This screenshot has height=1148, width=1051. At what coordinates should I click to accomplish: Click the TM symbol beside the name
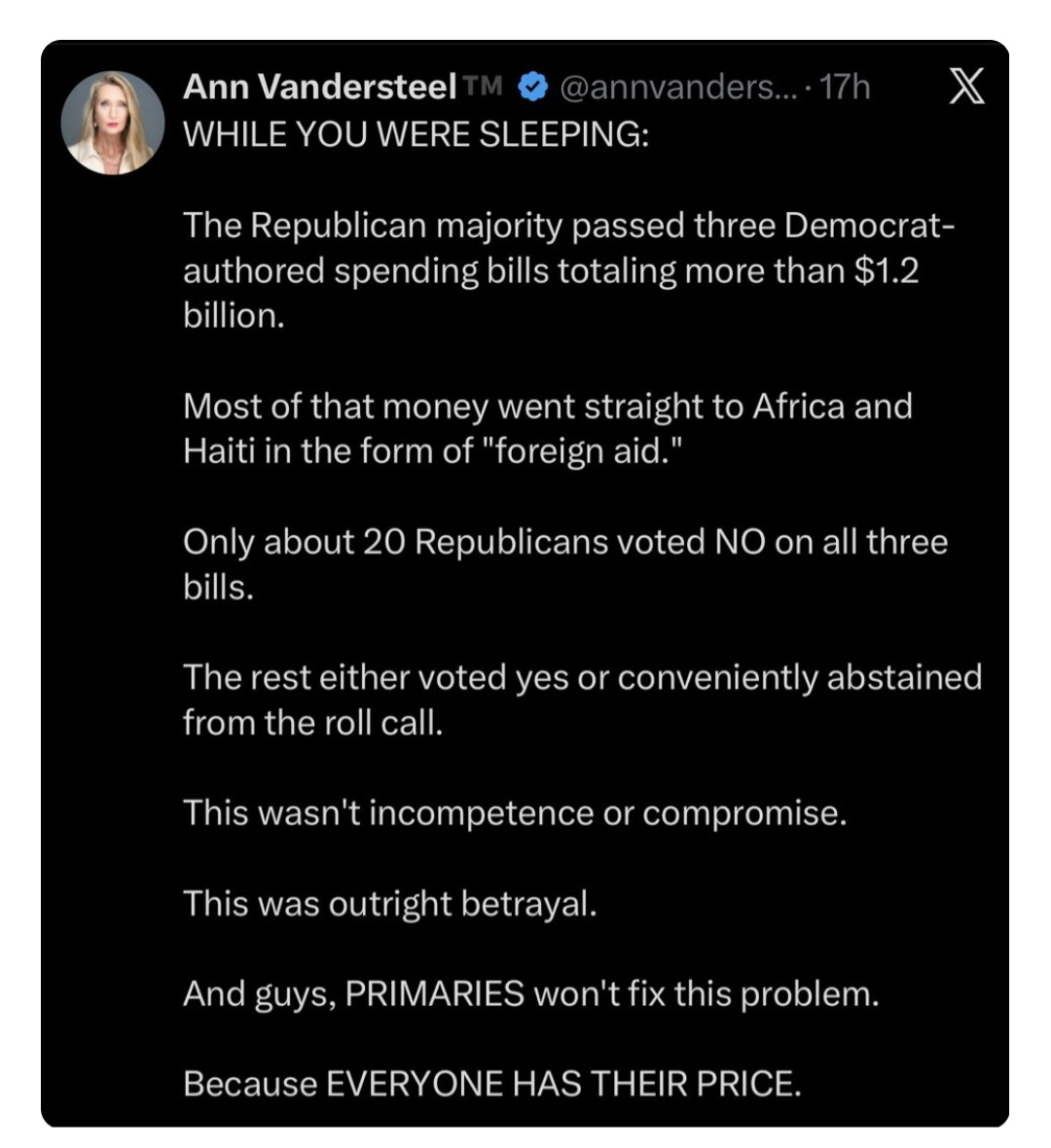point(483,87)
